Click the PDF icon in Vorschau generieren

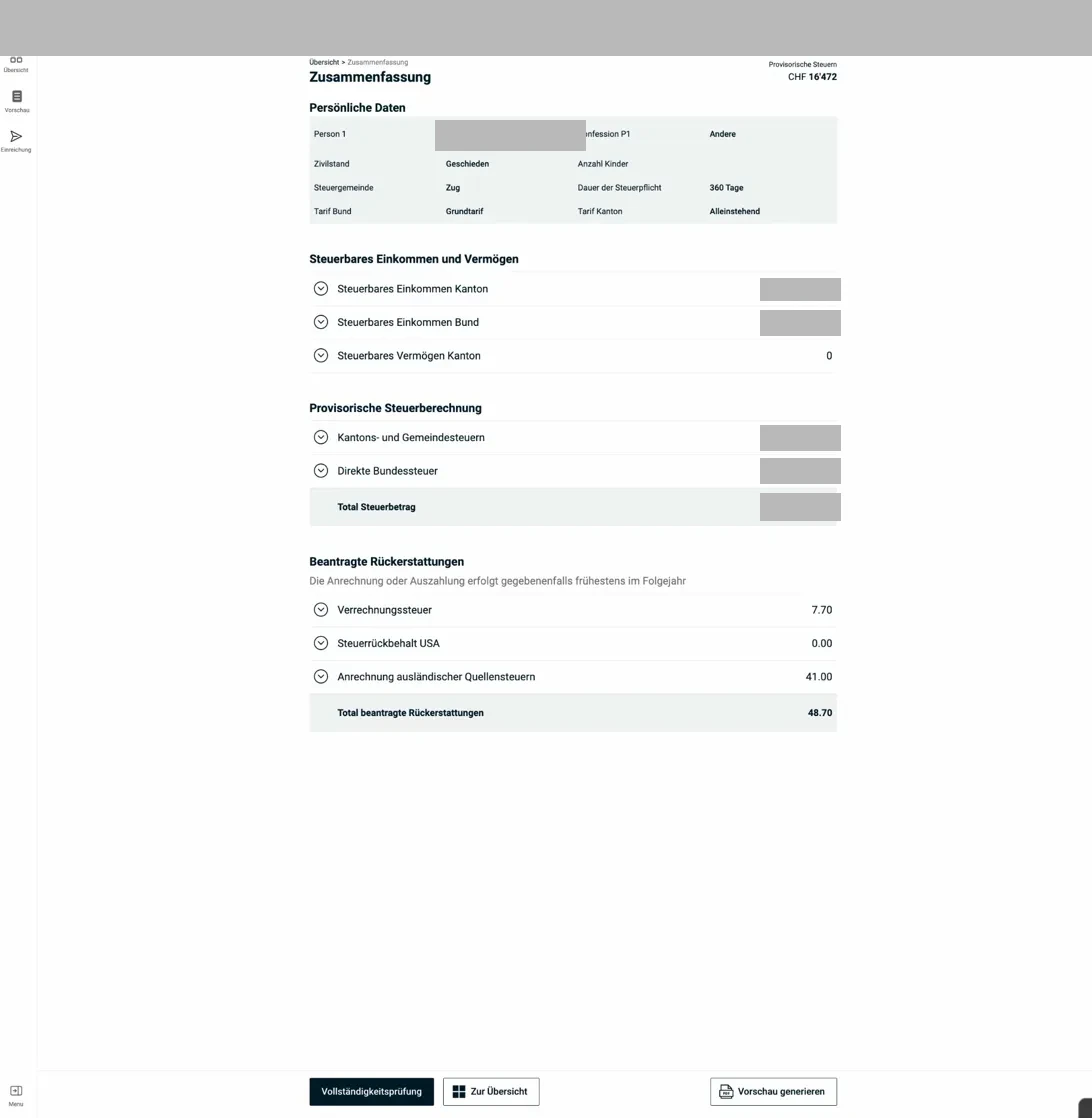point(726,1091)
